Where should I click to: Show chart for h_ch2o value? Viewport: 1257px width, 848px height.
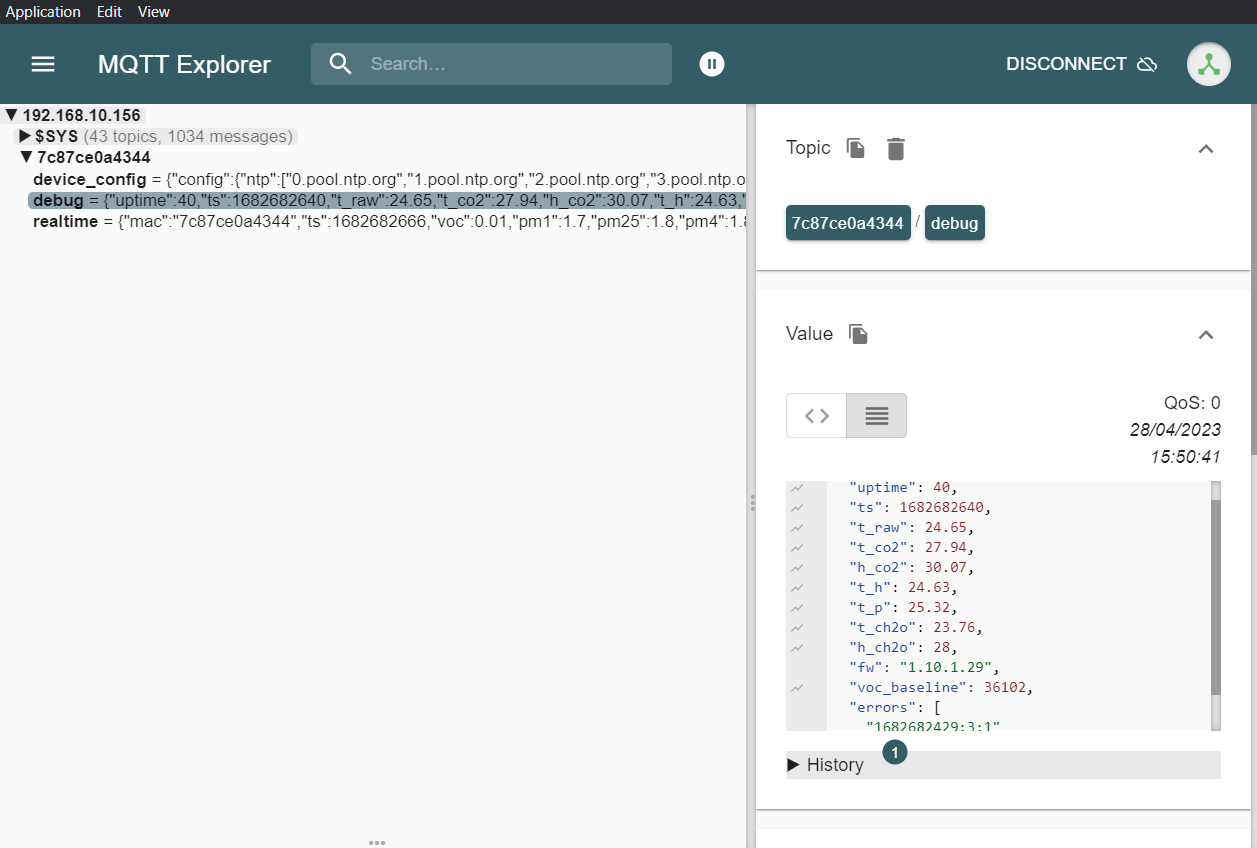pos(797,648)
